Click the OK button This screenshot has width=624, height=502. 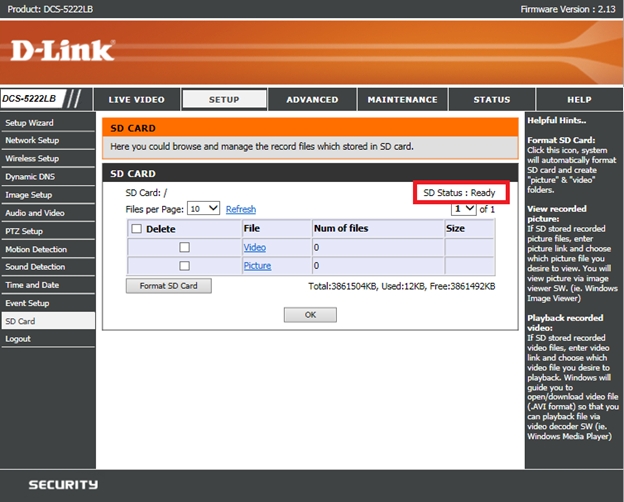coord(310,315)
